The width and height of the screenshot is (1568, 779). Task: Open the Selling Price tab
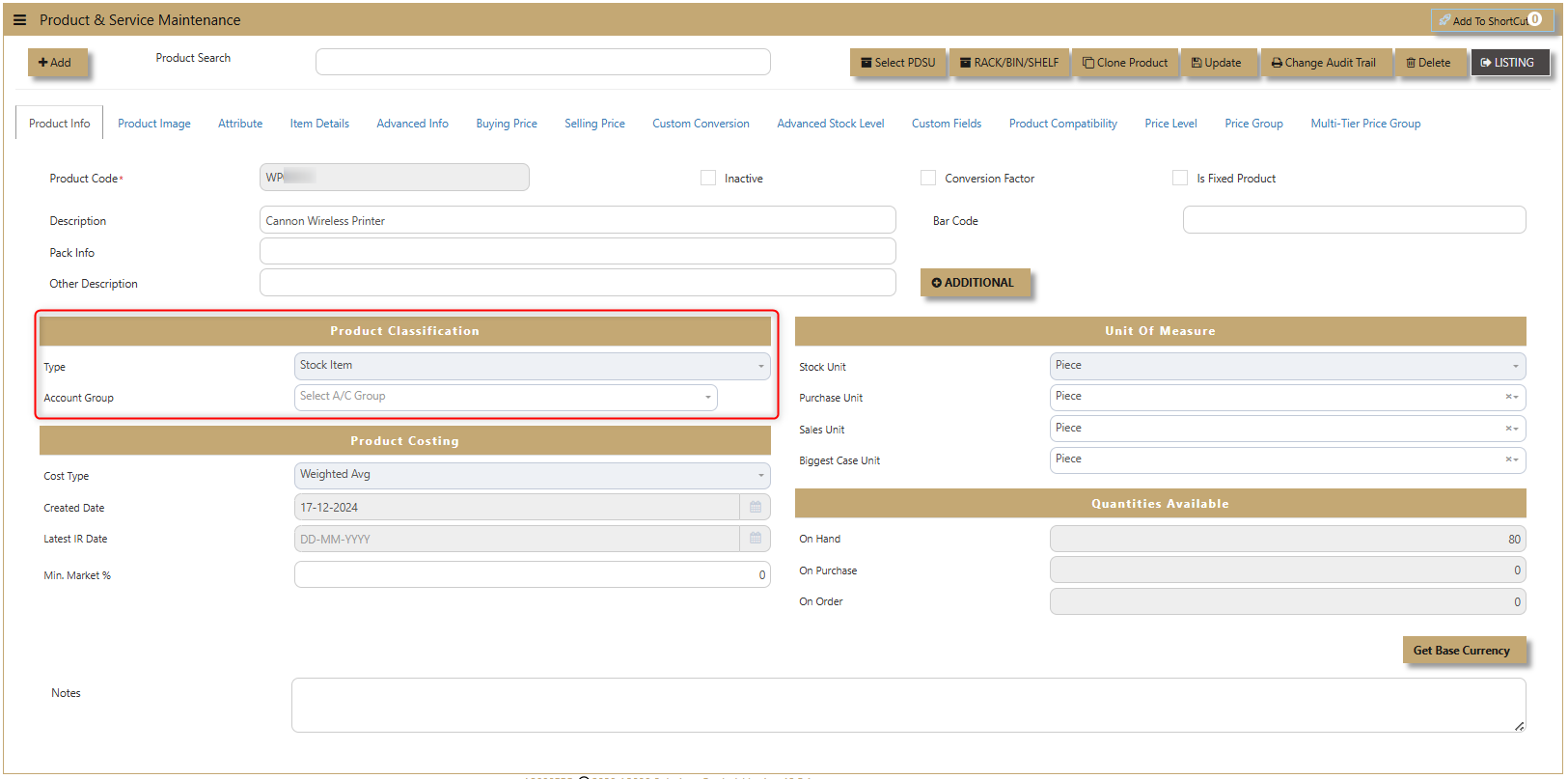coord(594,124)
